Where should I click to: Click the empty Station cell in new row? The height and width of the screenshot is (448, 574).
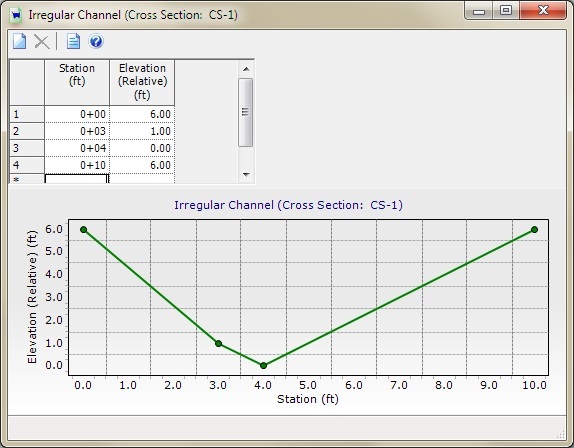[x=77, y=179]
